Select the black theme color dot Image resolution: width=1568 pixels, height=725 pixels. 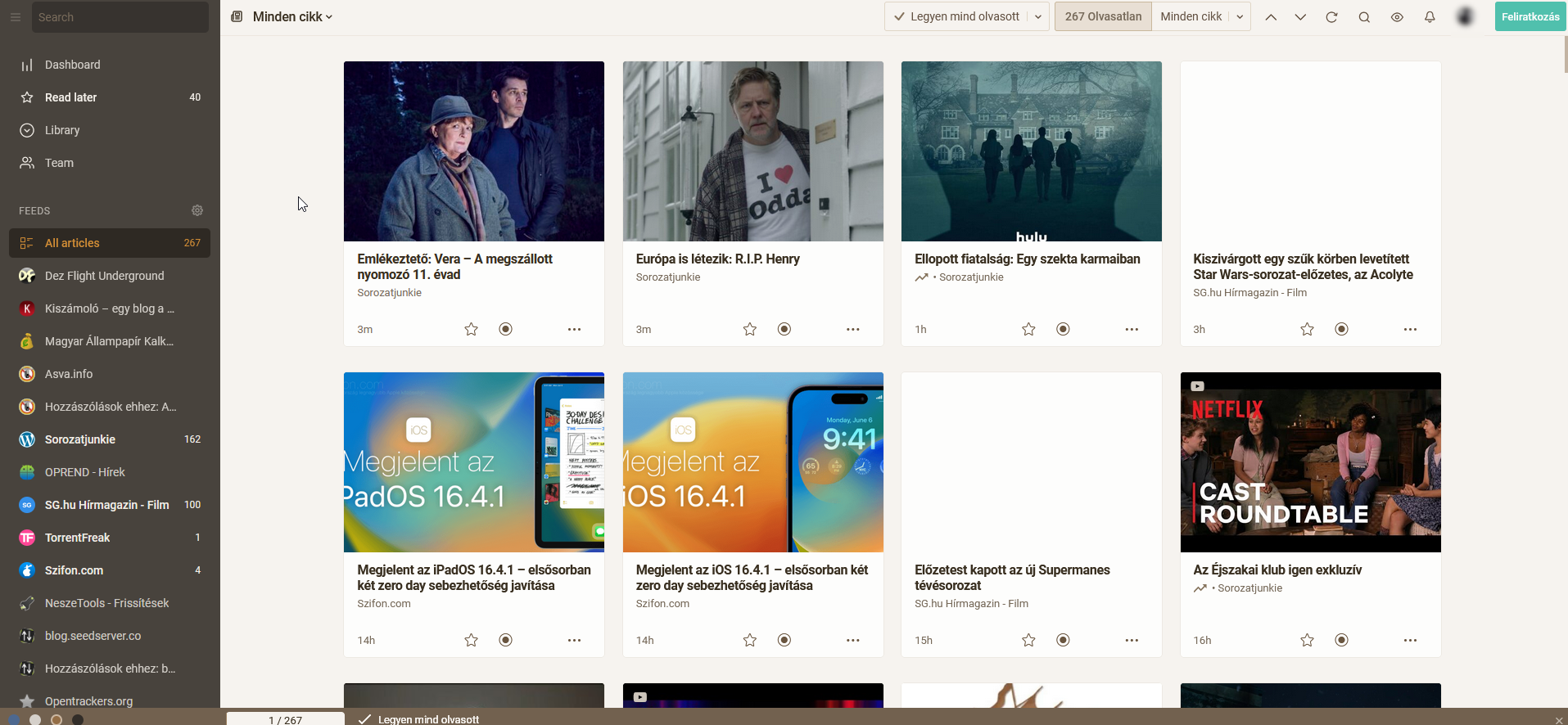coord(78,719)
